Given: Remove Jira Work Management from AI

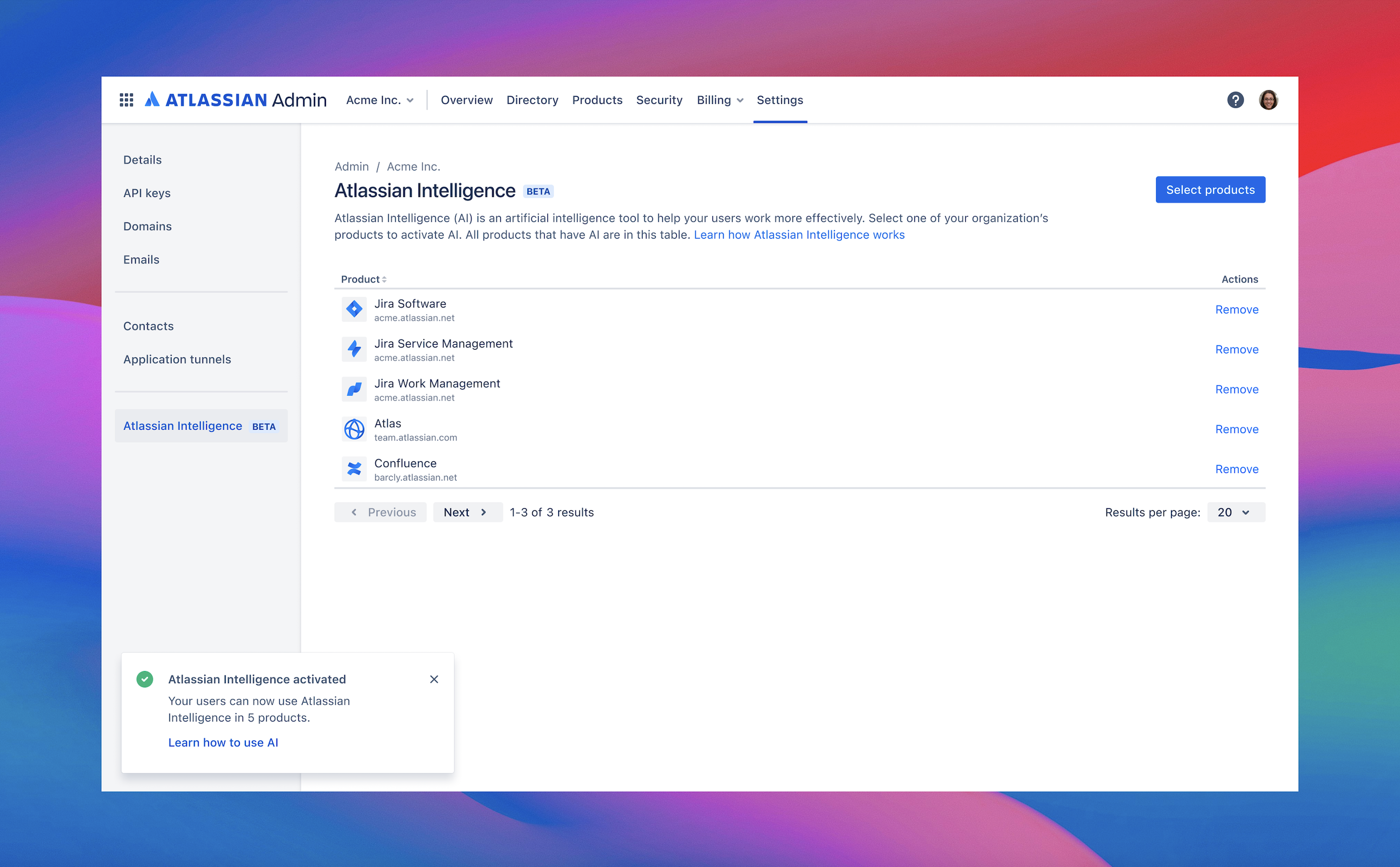Looking at the screenshot, I should [1237, 389].
